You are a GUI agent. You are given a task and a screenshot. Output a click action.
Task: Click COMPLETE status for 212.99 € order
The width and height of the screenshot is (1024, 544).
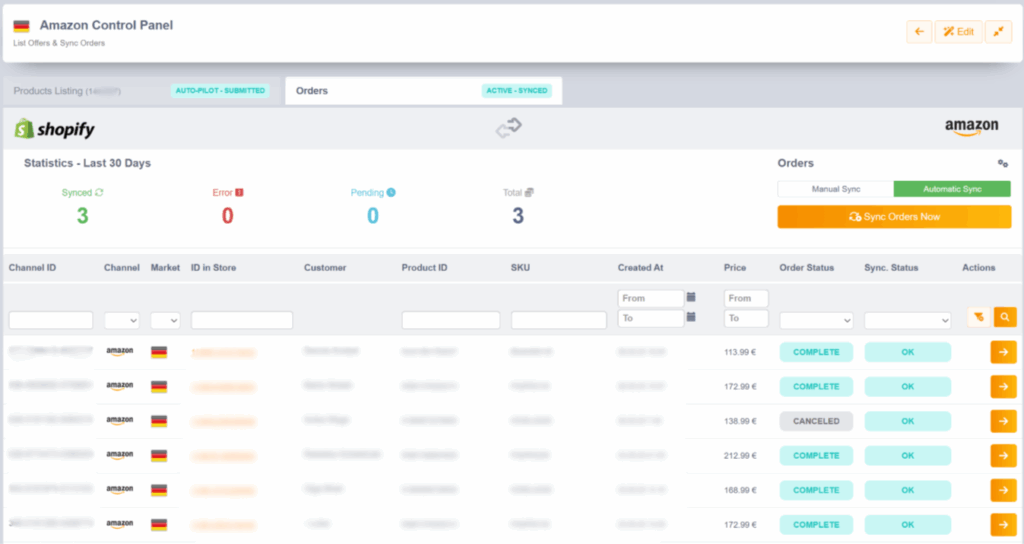pyautogui.click(x=816, y=456)
